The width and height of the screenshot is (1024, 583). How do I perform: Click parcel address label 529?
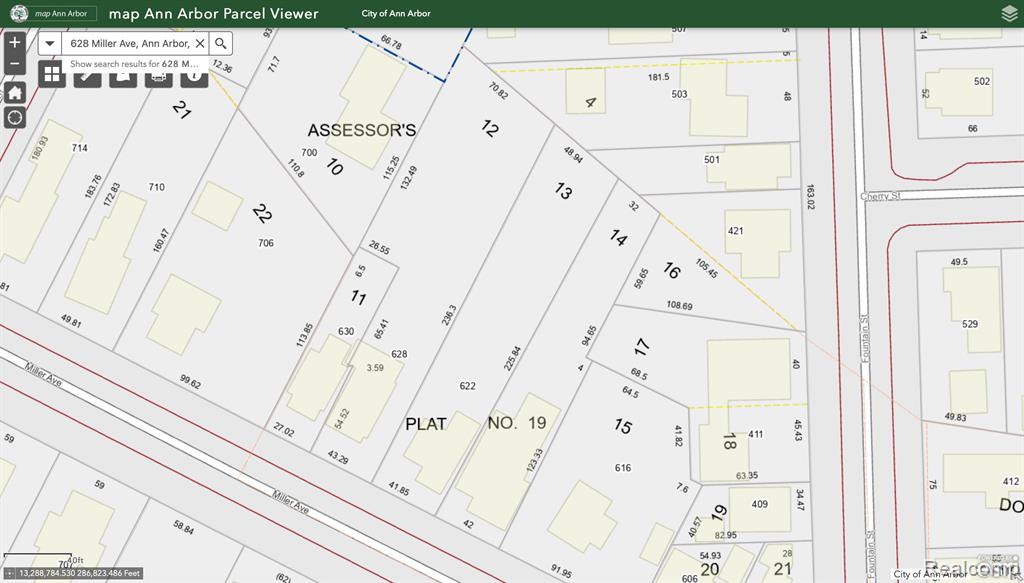[x=970, y=324]
